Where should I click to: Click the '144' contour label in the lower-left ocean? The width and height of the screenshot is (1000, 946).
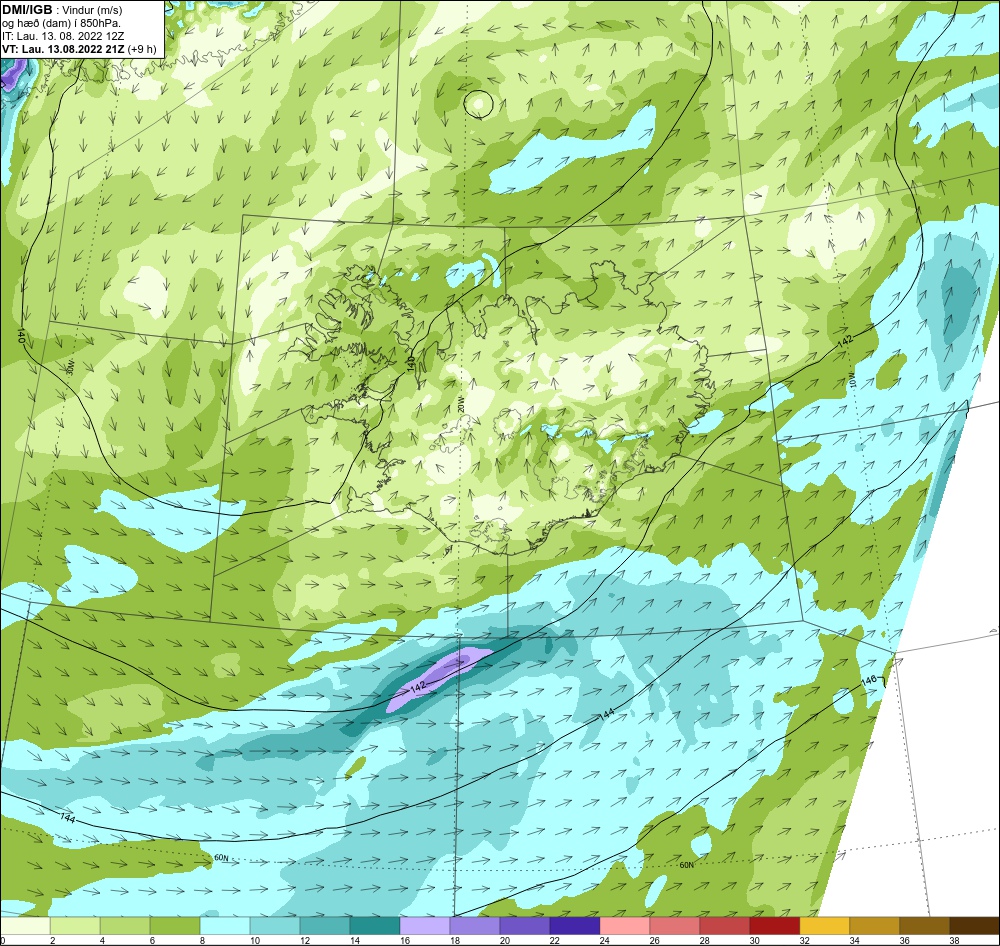click(x=67, y=817)
